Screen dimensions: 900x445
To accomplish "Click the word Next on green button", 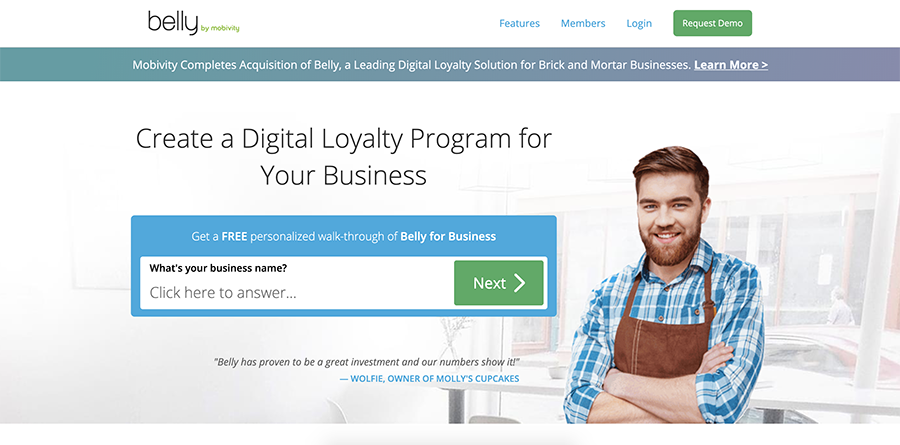I will tap(490, 283).
